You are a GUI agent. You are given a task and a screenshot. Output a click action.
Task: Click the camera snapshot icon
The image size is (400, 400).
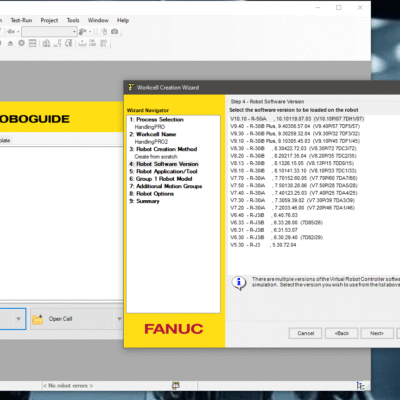(114, 31)
